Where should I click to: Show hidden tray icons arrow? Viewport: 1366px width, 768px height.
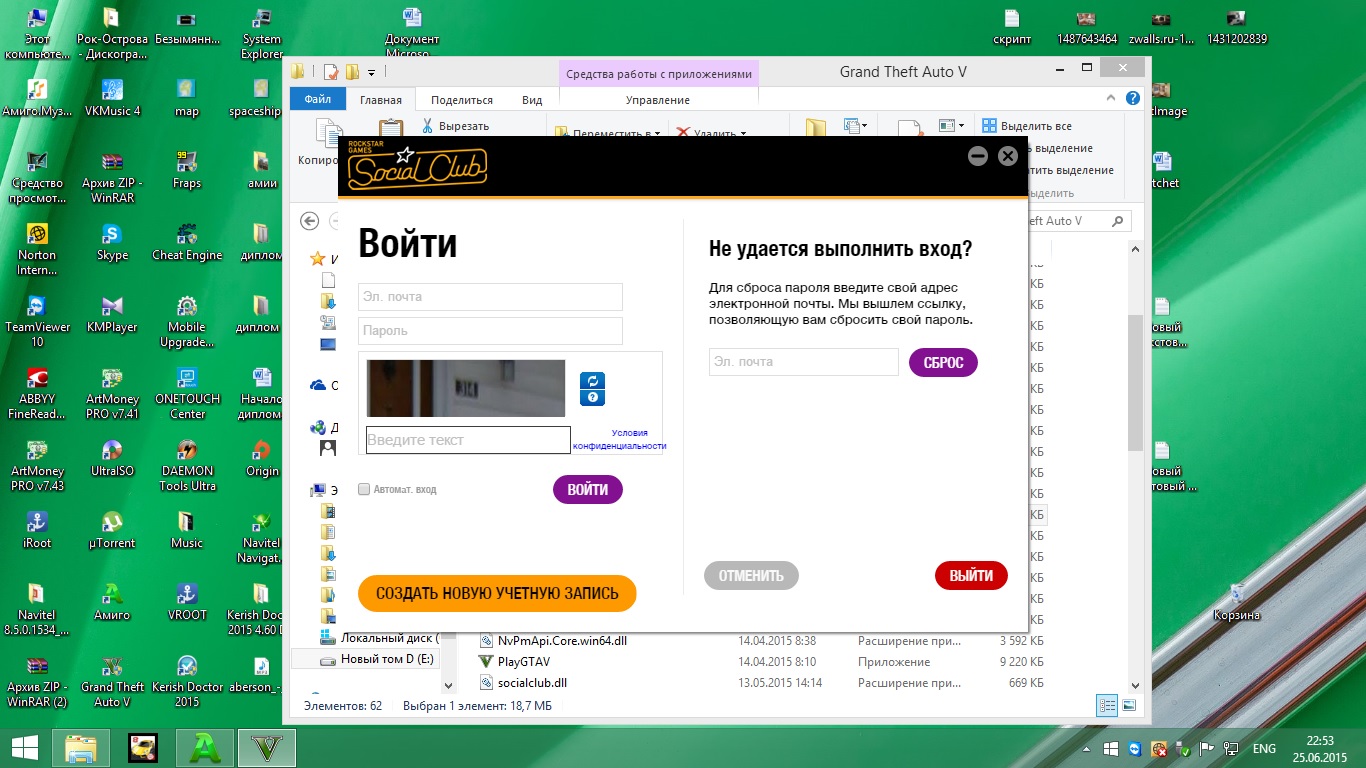1088,749
